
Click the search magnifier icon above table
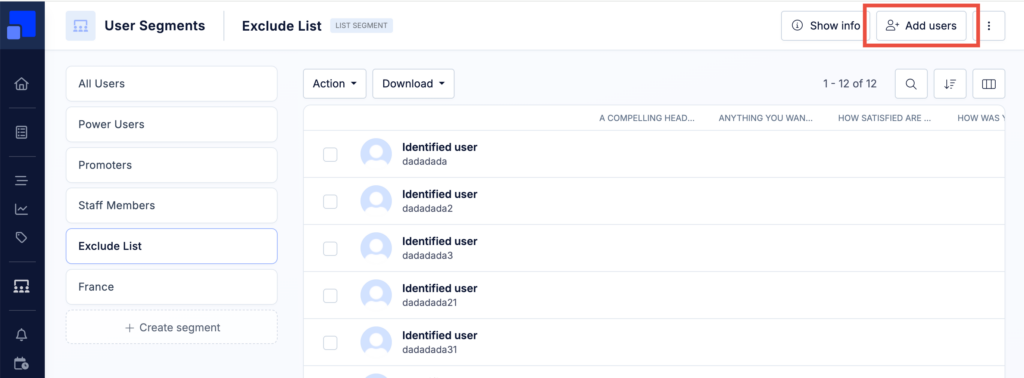tap(911, 84)
